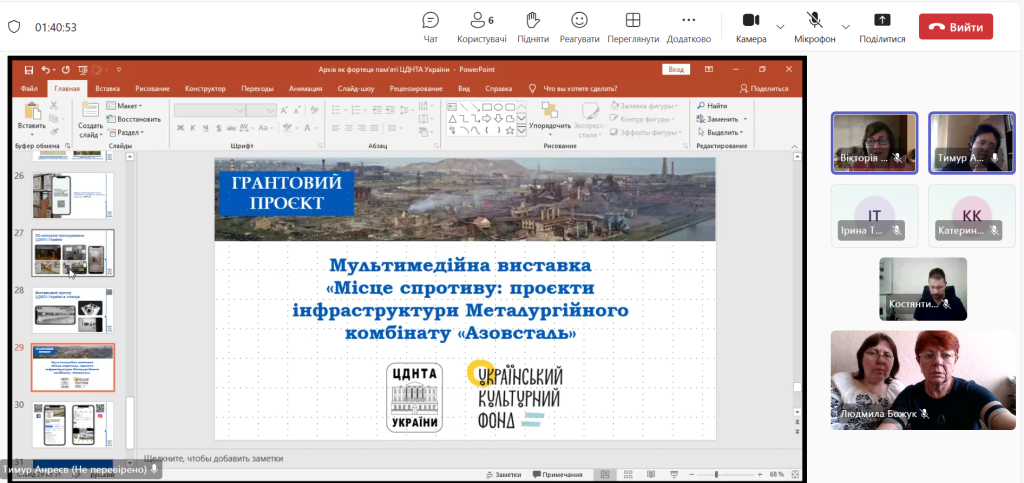Select Тимур's video tile
Screen dimensions: 1024x483
[x=971, y=142]
